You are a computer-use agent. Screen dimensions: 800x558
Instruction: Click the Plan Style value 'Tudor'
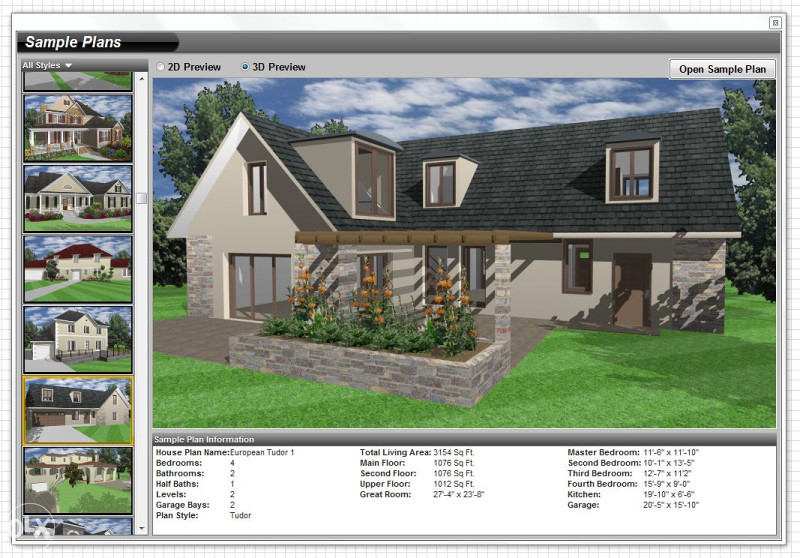(240, 515)
